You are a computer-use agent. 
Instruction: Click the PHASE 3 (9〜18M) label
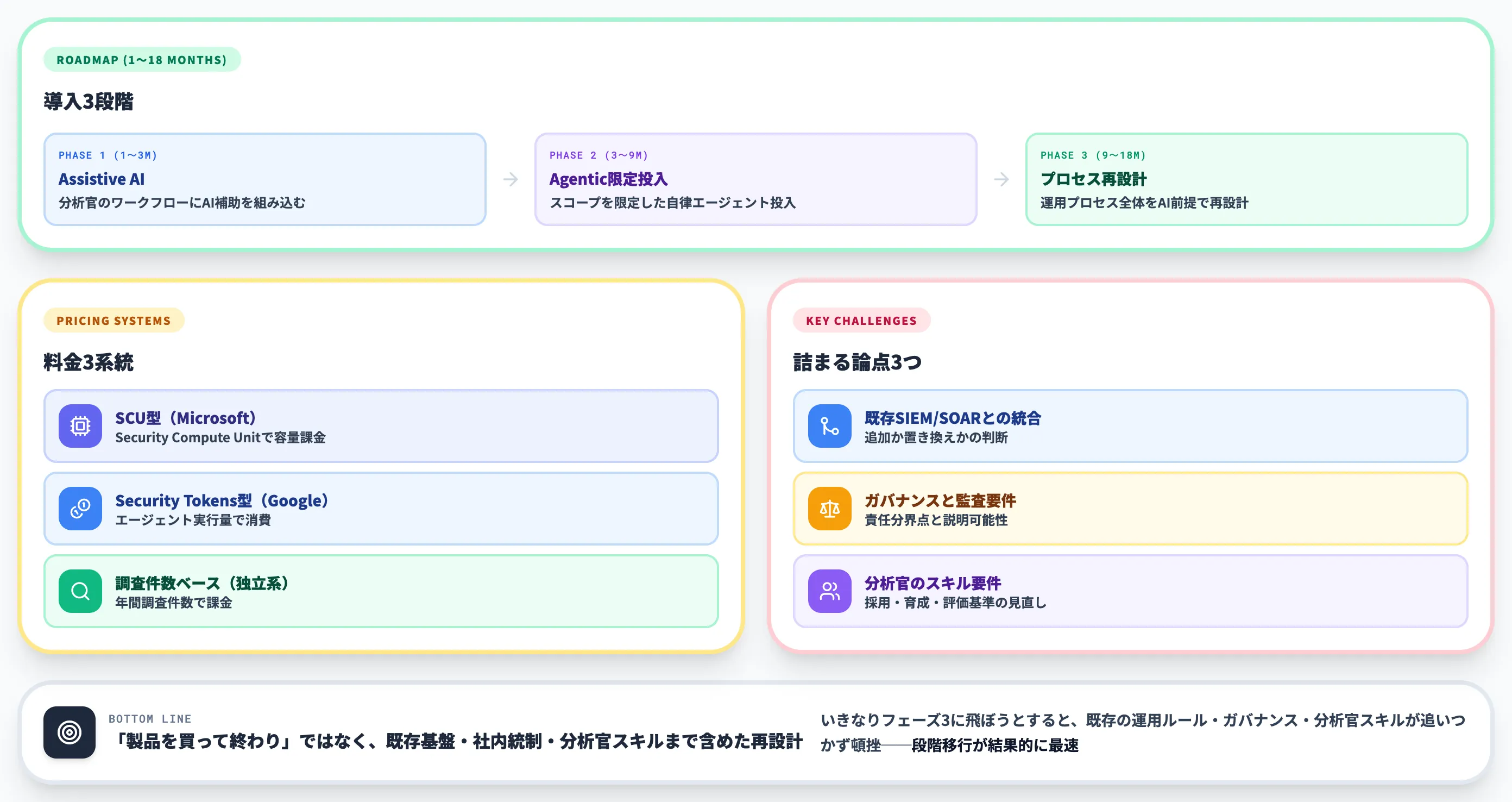(1093, 155)
